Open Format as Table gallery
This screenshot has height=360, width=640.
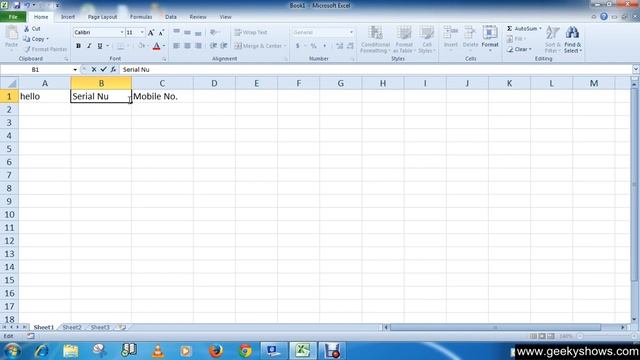click(x=403, y=39)
